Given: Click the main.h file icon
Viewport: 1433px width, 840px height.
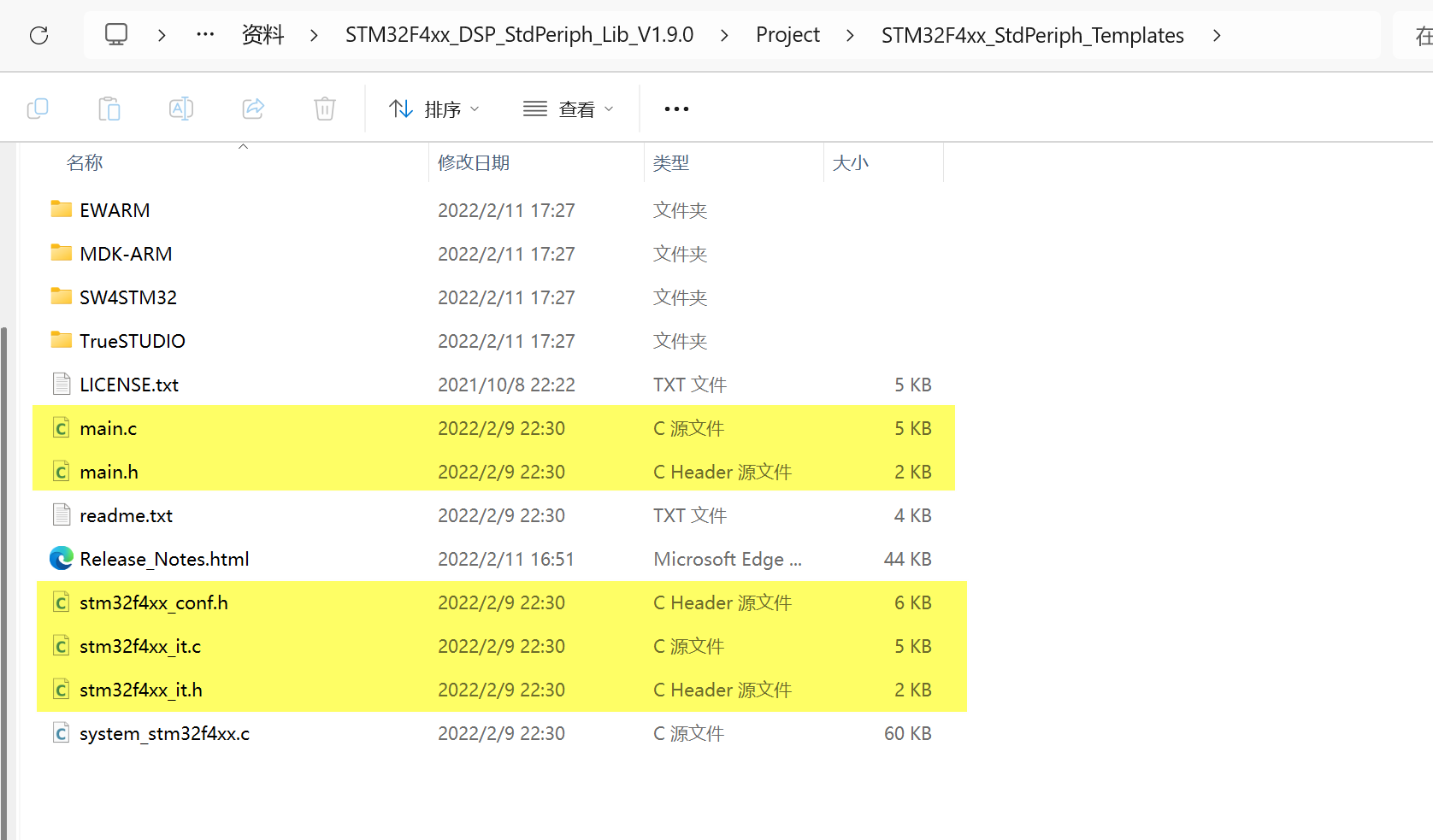Looking at the screenshot, I should (62, 471).
